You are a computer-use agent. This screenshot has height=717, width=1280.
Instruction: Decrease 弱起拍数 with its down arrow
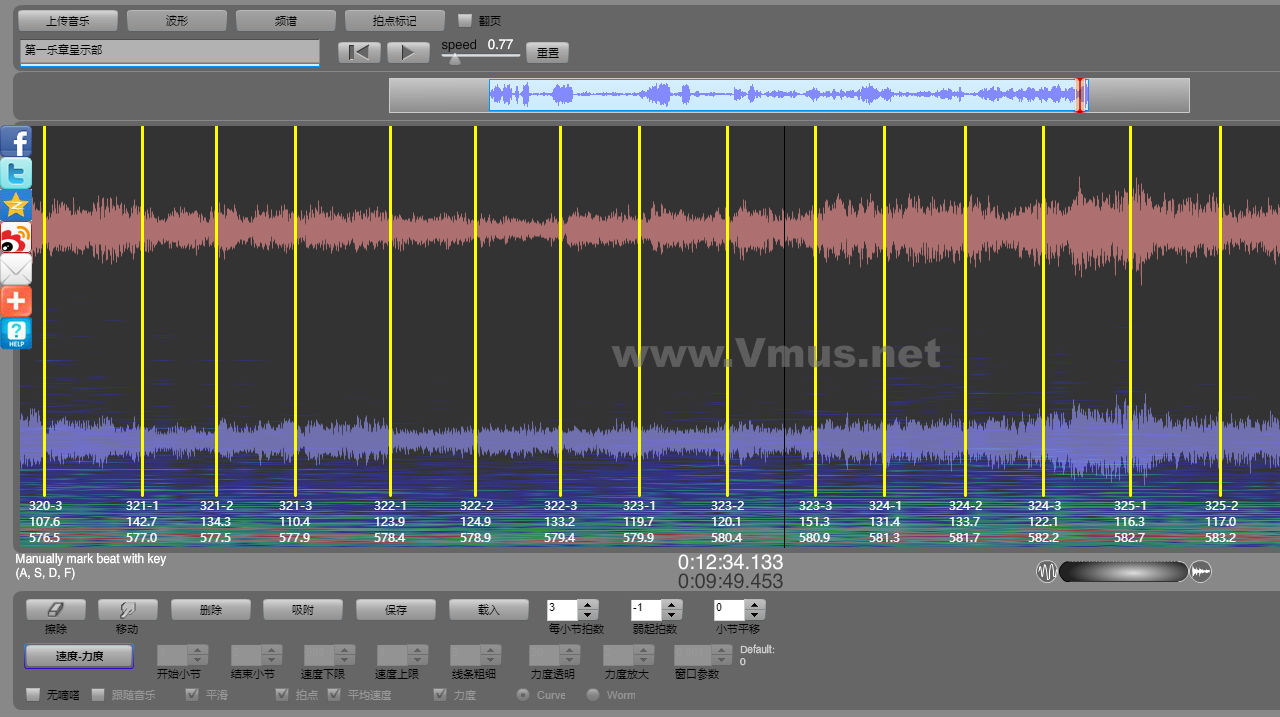[672, 615]
